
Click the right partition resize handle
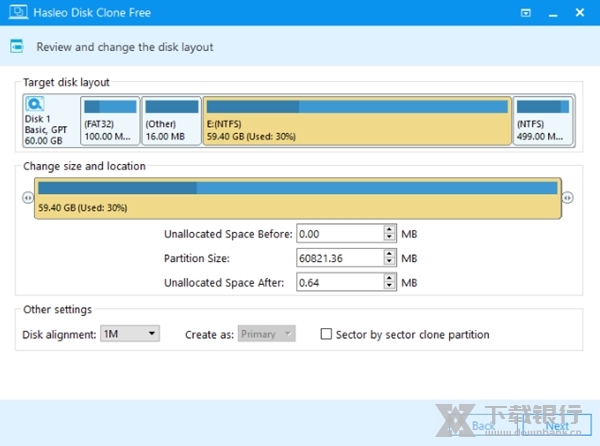[x=567, y=198]
